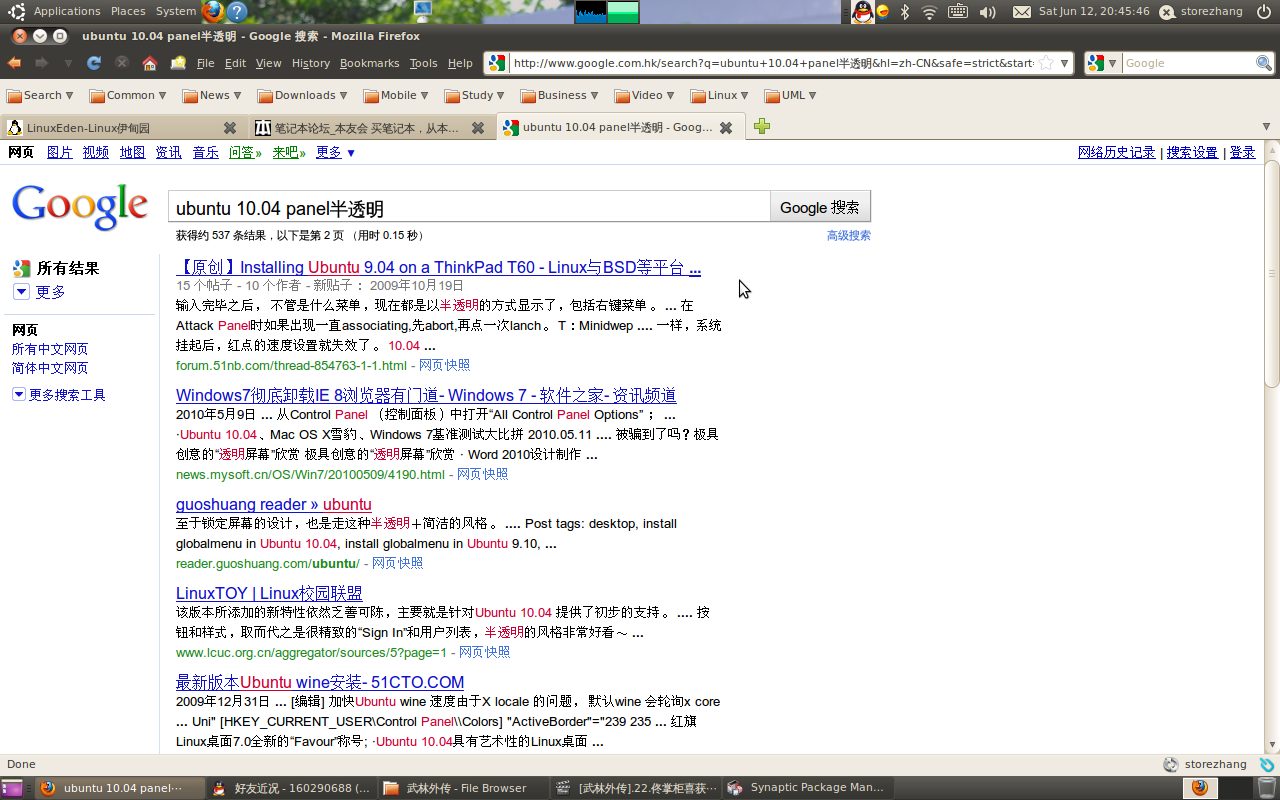Open the Business bookmarks folder

(559, 96)
